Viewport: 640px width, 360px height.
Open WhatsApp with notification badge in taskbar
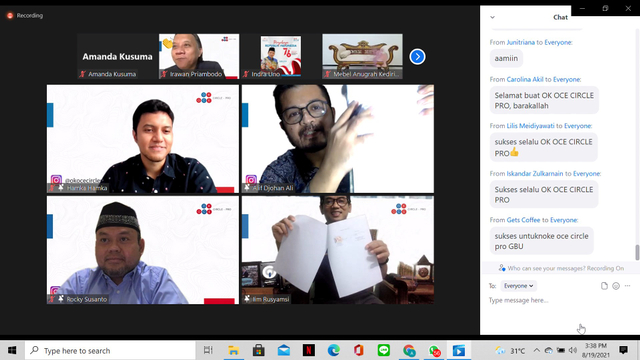click(434, 351)
